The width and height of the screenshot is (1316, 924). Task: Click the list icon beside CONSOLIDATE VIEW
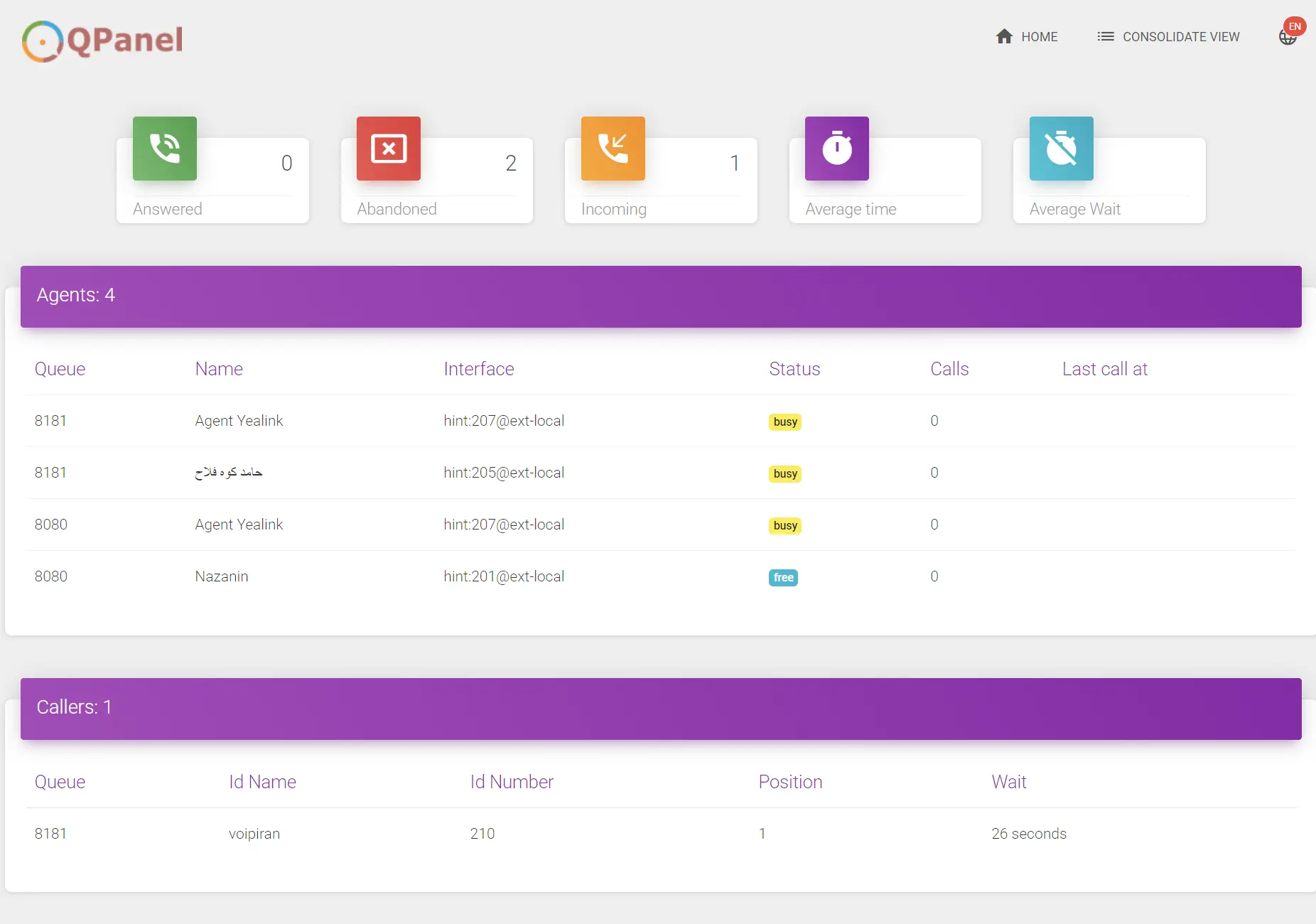[1105, 36]
